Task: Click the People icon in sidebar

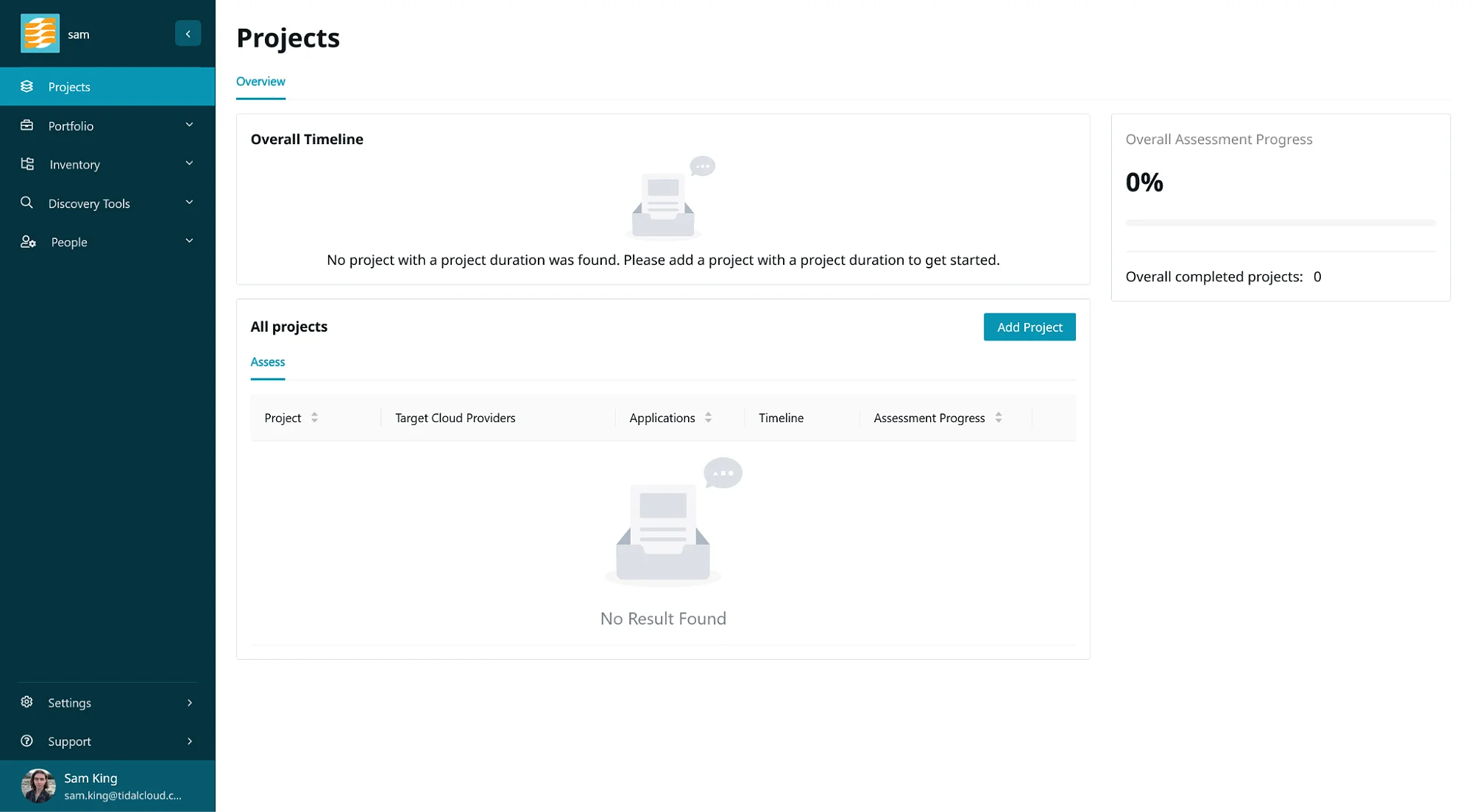Action: [28, 241]
